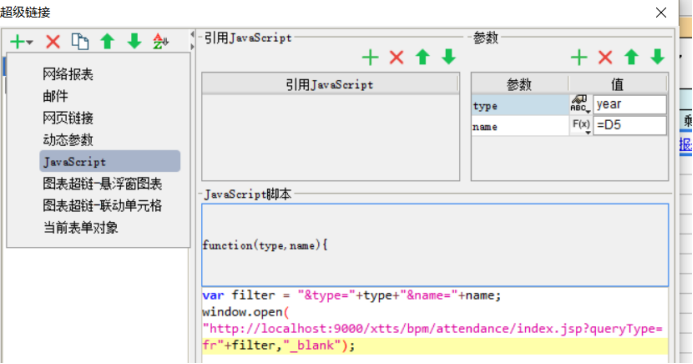Choose 当前表单对象 option

[x=80, y=228]
